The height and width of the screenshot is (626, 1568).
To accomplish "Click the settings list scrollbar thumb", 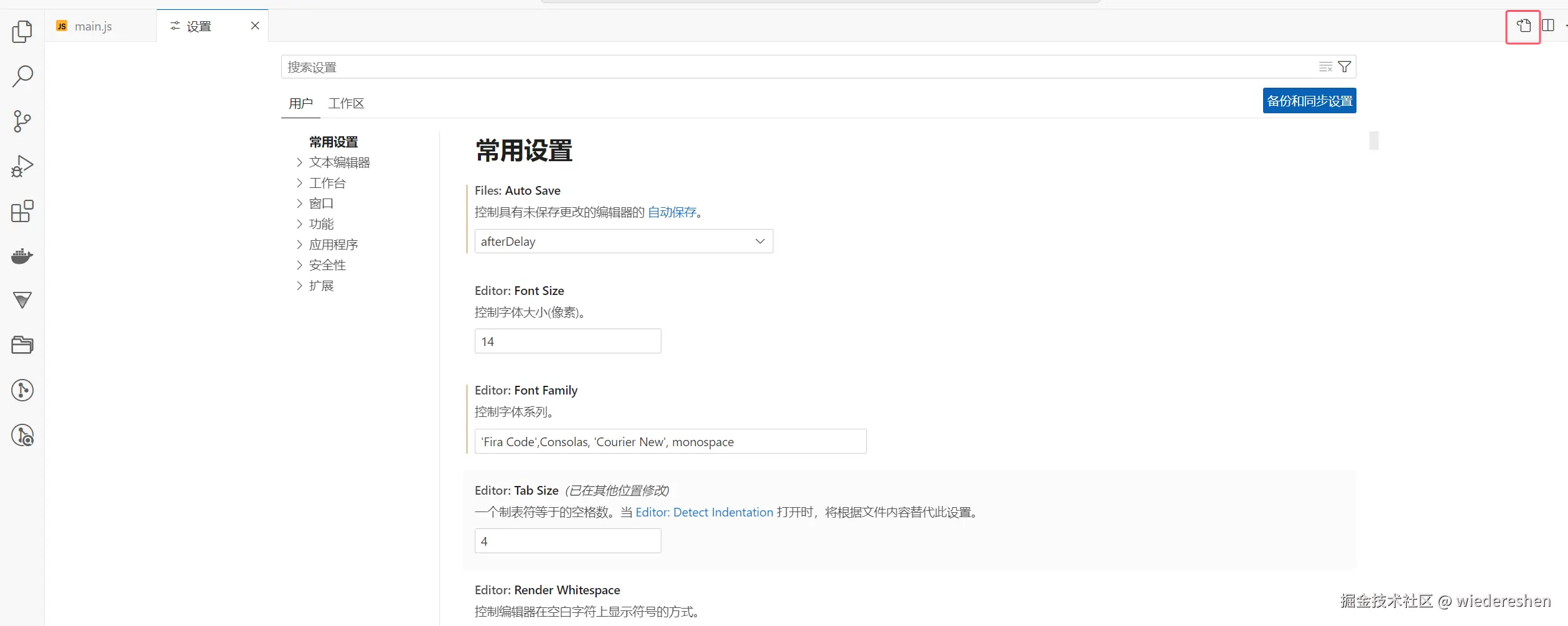I will coord(1374,141).
